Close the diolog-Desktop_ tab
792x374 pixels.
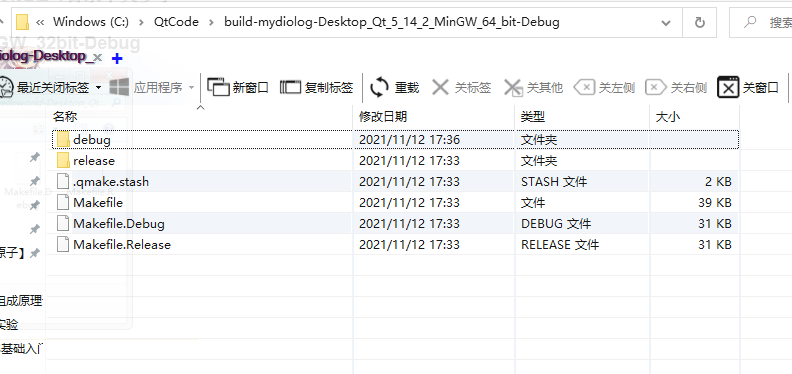pos(98,57)
